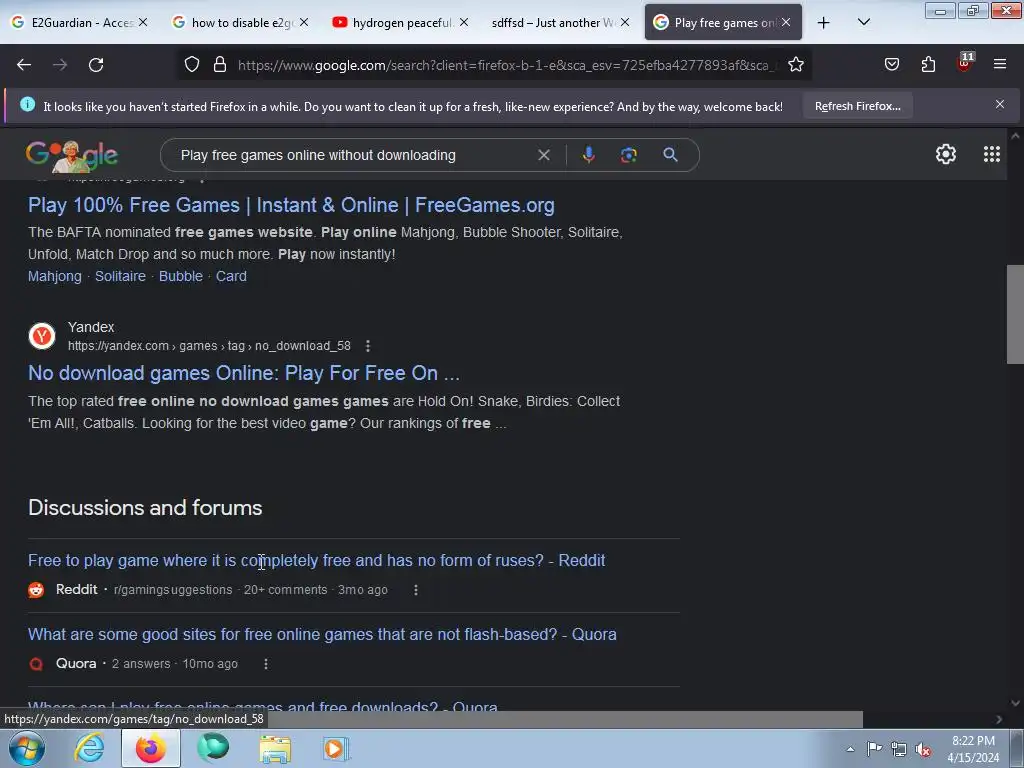The image size is (1024, 768).
Task: Open tracking protection shield icon
Action: 191,65
